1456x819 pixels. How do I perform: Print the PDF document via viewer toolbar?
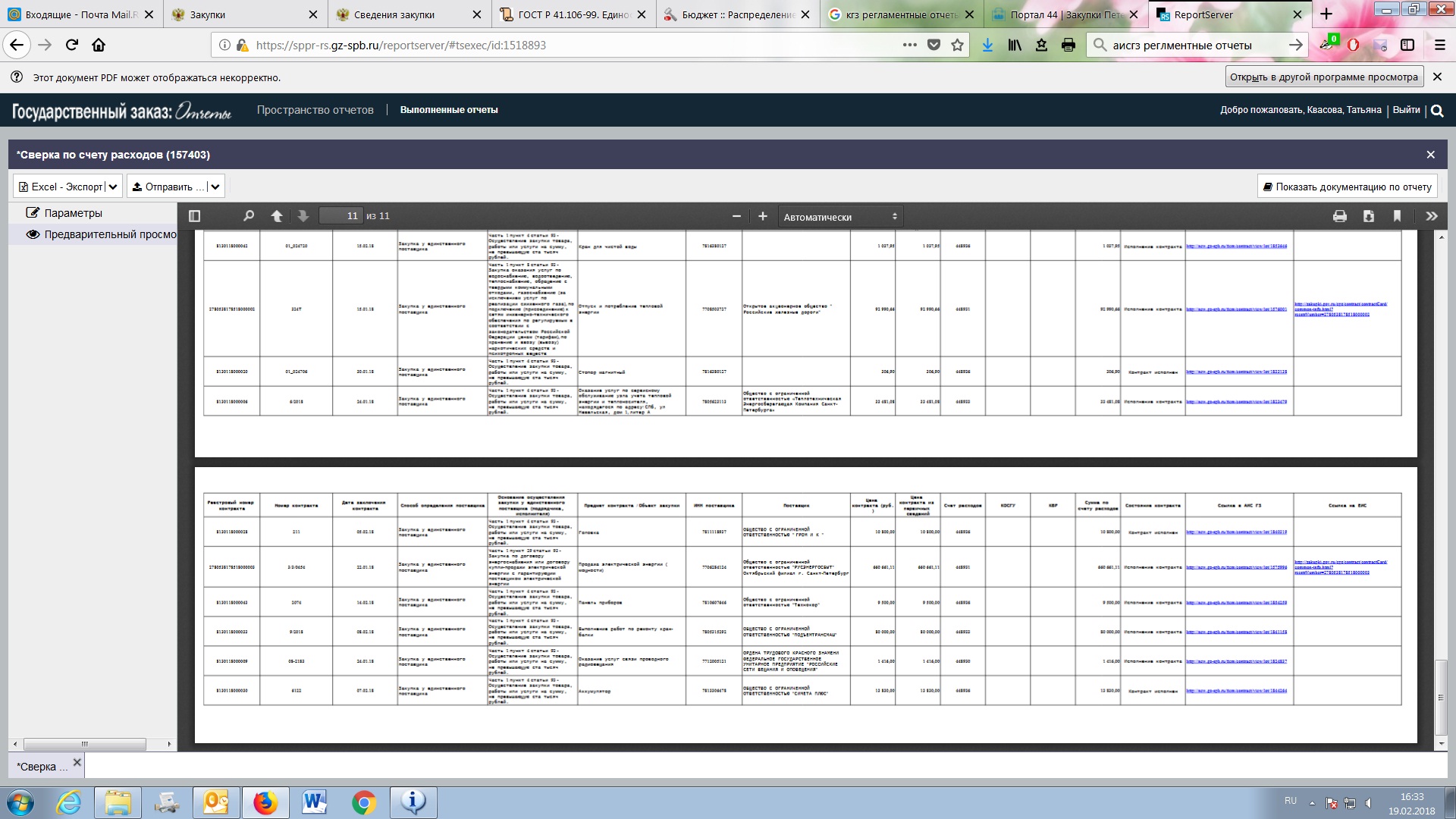(x=1340, y=216)
